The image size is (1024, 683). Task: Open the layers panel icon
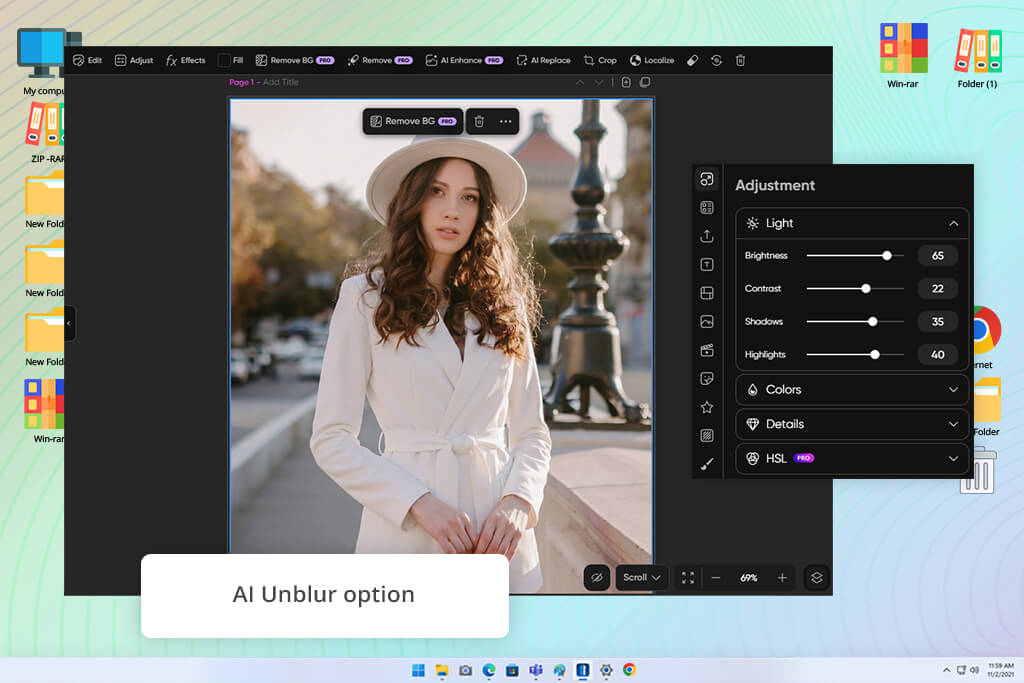[816, 578]
